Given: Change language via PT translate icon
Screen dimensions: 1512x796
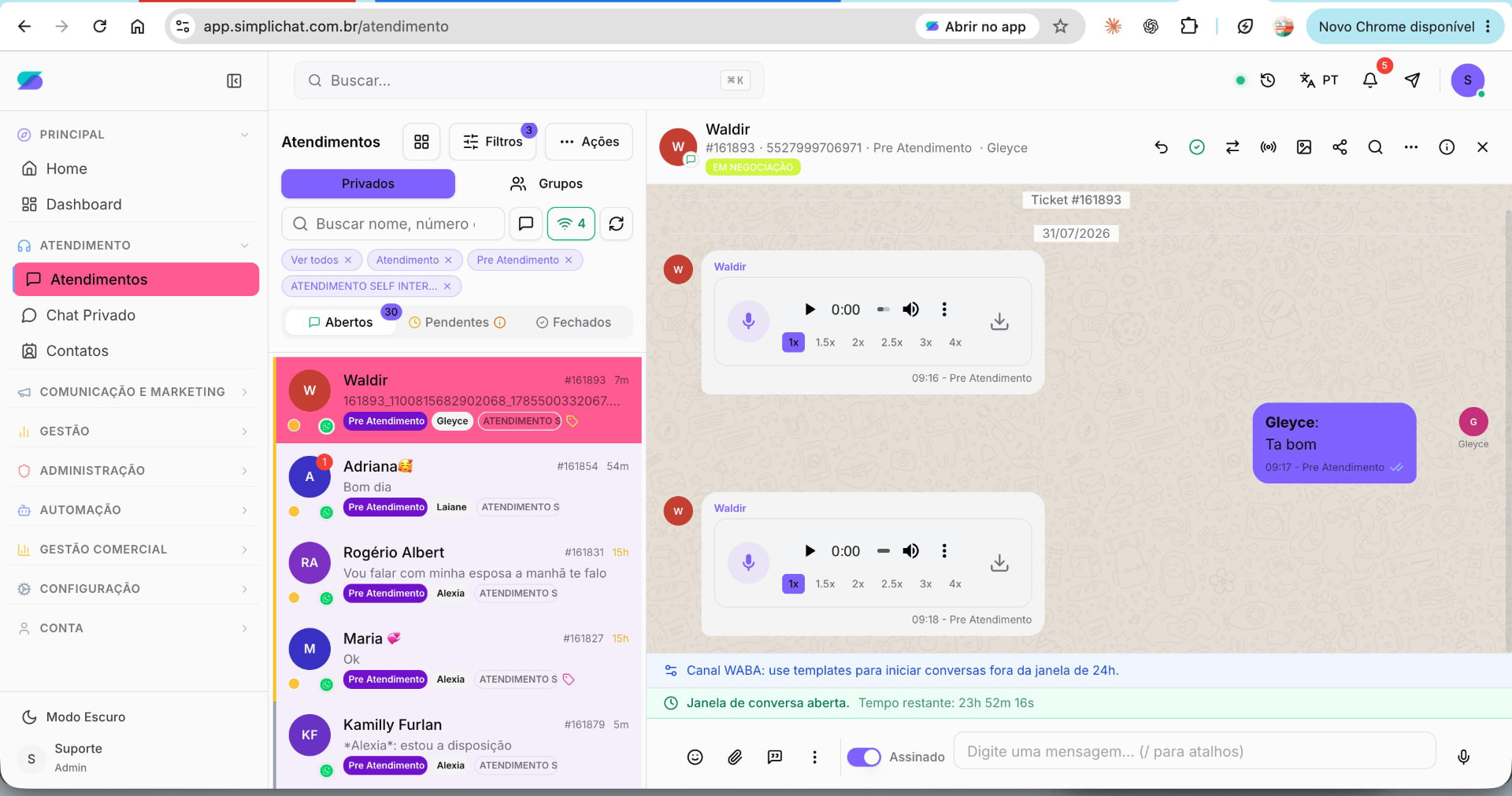Looking at the screenshot, I should pyautogui.click(x=1319, y=80).
